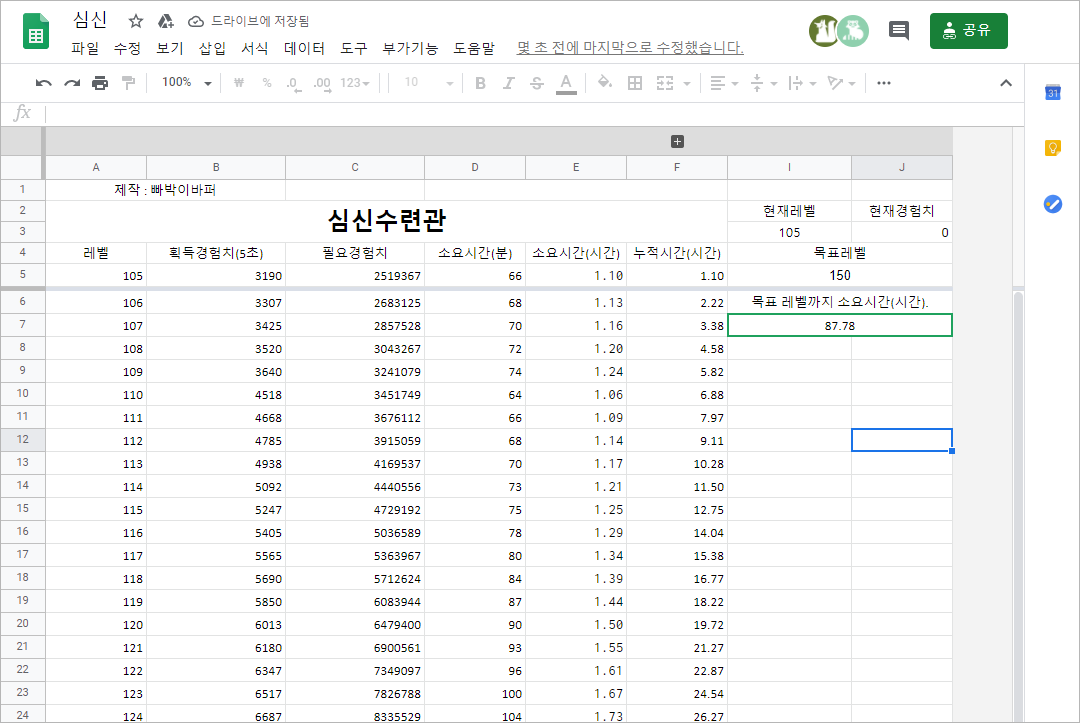1080x723 pixels.
Task: Toggle strikethrough formatting
Action: (536, 83)
